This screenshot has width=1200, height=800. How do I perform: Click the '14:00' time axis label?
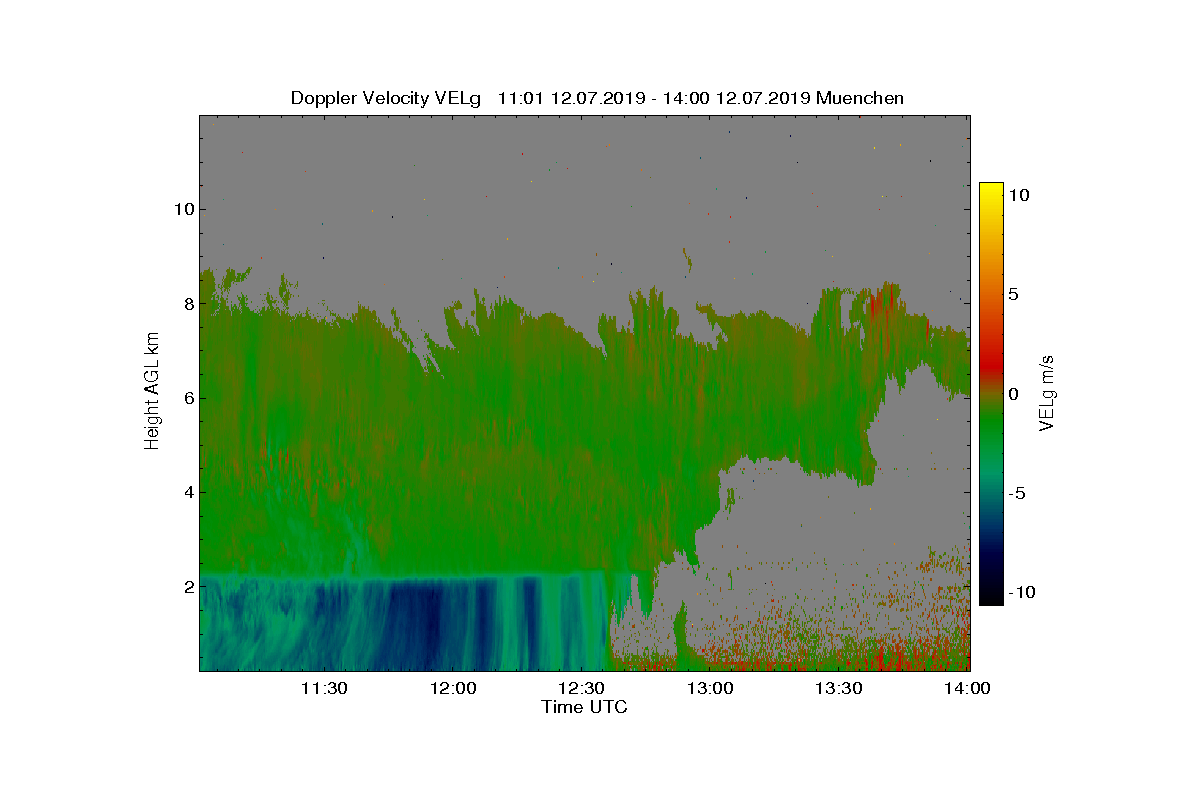click(969, 688)
